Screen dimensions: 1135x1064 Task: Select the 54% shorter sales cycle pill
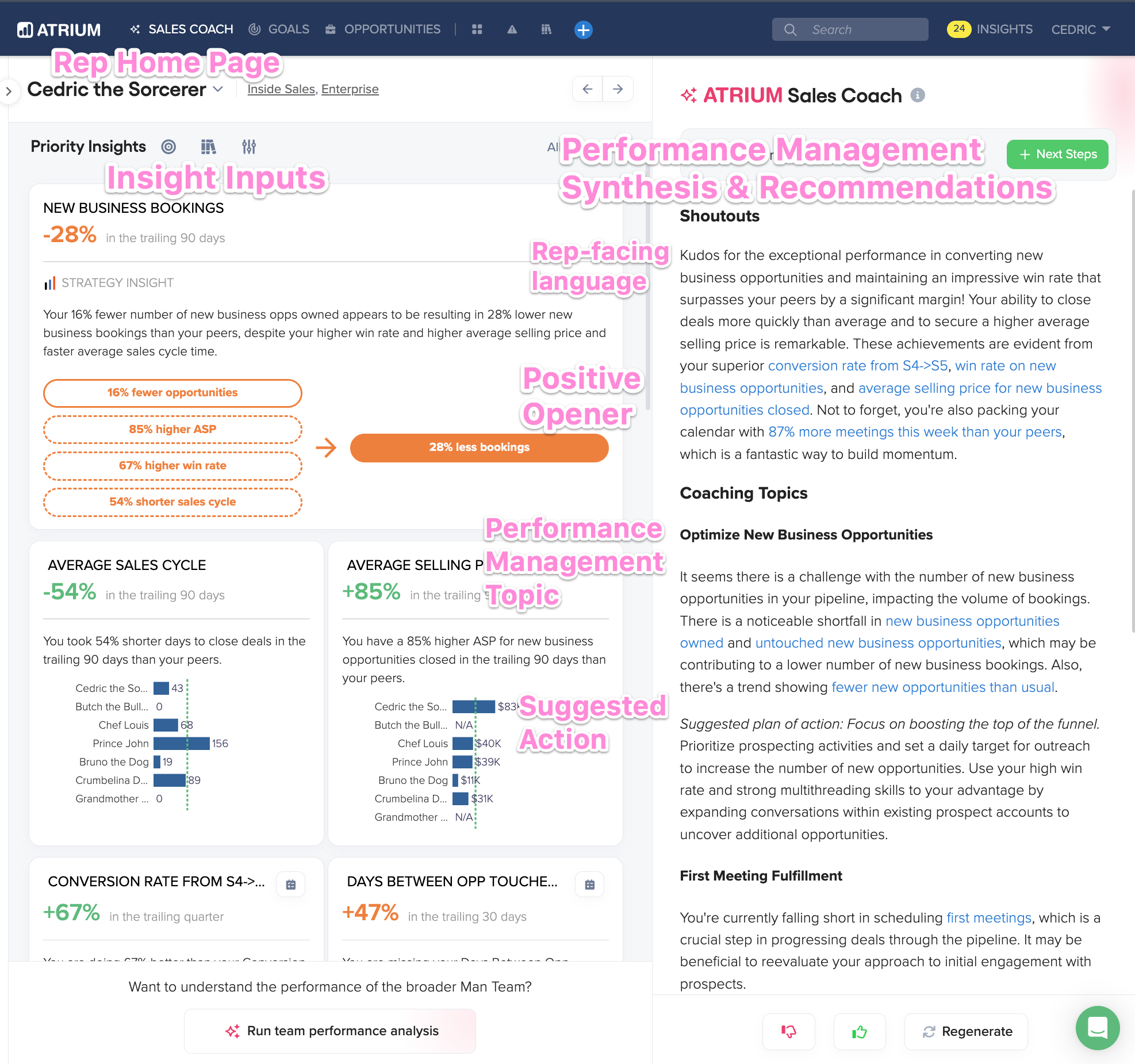coord(172,502)
